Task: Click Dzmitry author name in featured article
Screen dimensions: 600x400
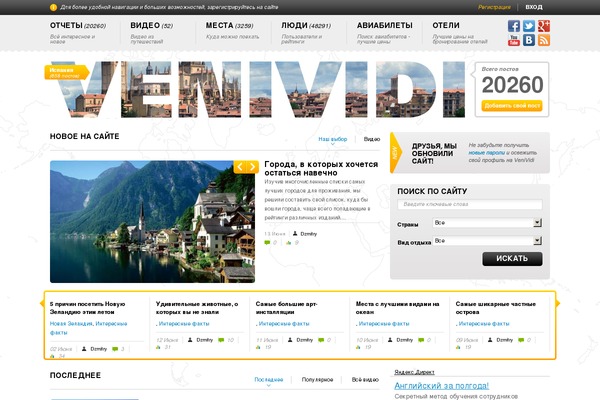Action: click(x=308, y=233)
